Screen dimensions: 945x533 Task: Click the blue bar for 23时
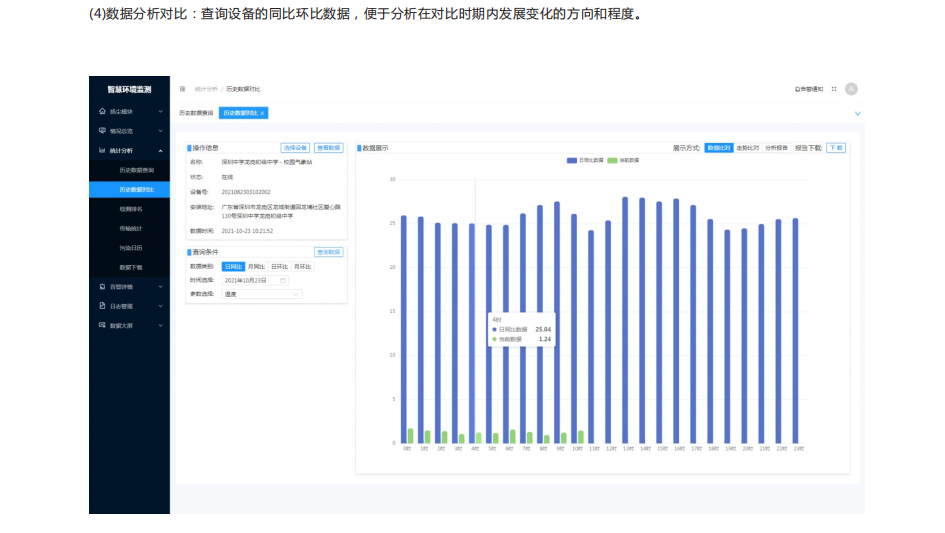pyautogui.click(x=796, y=331)
